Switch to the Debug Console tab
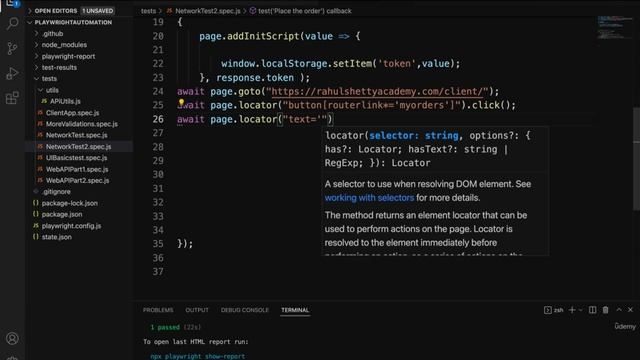 click(244, 310)
